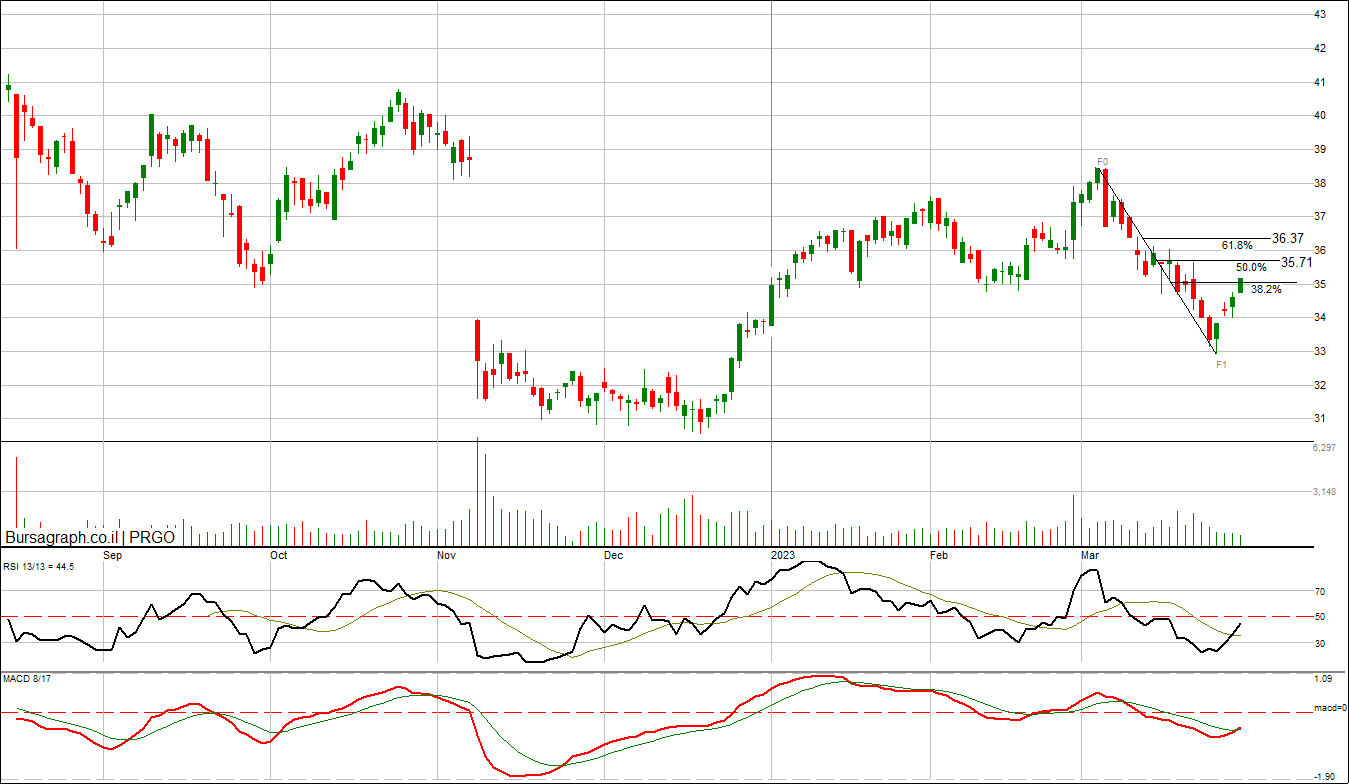Screen dimensions: 1349x784
Task: Select the 38.2% retracement level label
Action: (x=1266, y=290)
